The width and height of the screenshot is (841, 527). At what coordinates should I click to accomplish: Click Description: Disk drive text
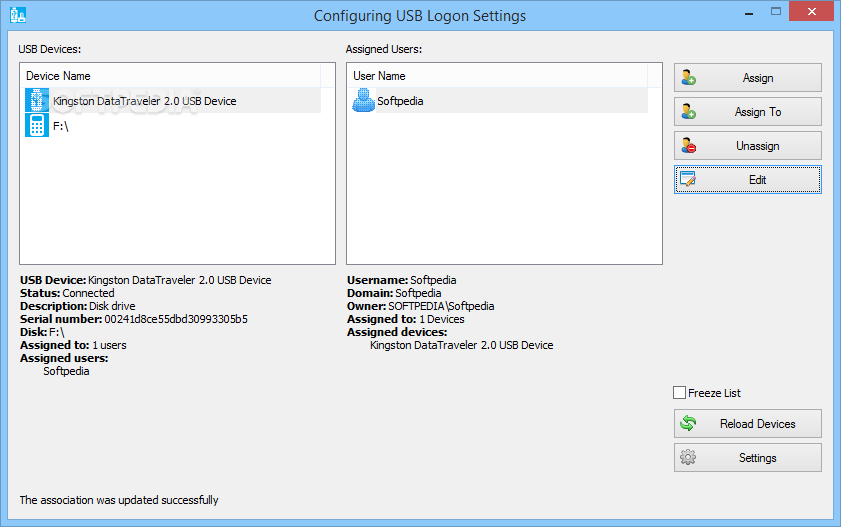tap(78, 306)
